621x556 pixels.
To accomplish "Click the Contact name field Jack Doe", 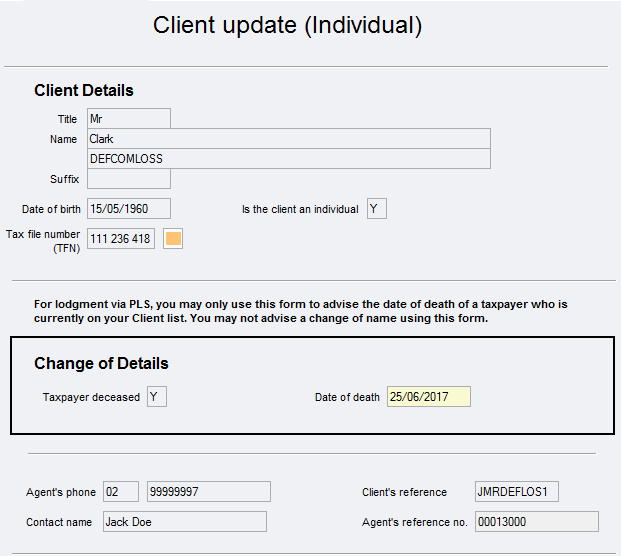I will [x=184, y=522].
